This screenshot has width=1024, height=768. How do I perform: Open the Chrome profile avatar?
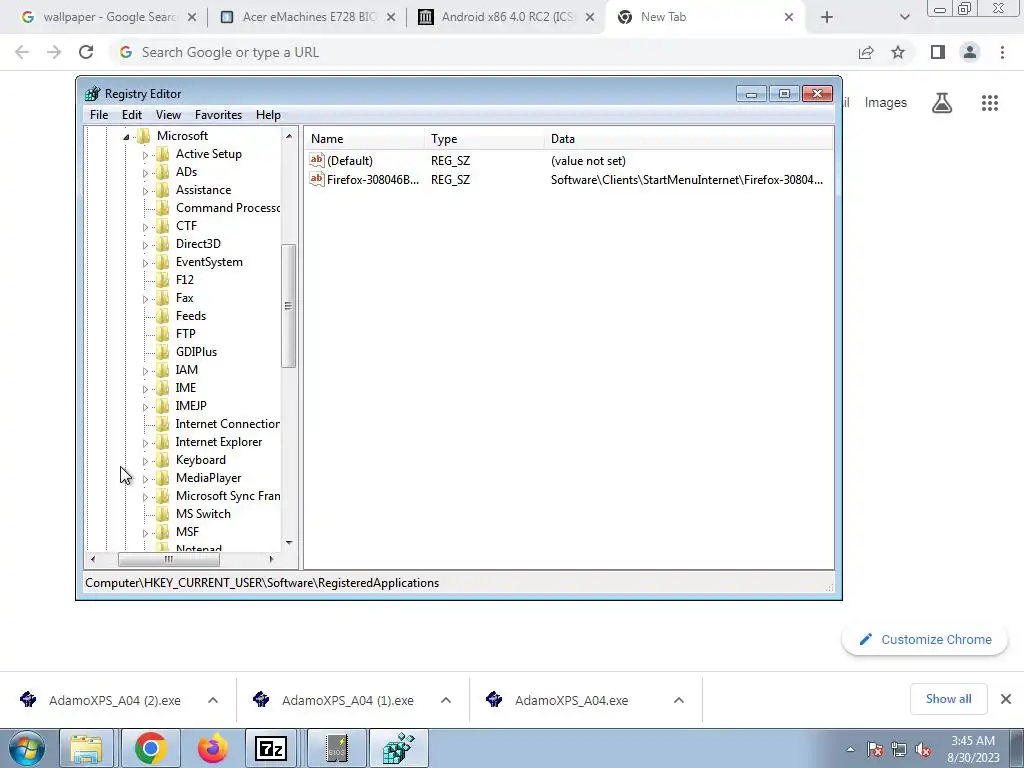pyautogui.click(x=970, y=52)
